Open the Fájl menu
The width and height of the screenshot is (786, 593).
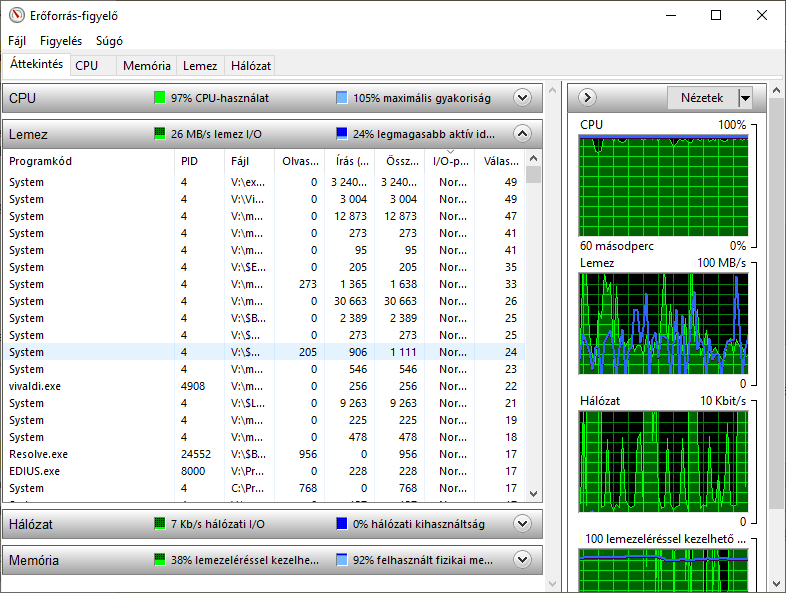17,41
